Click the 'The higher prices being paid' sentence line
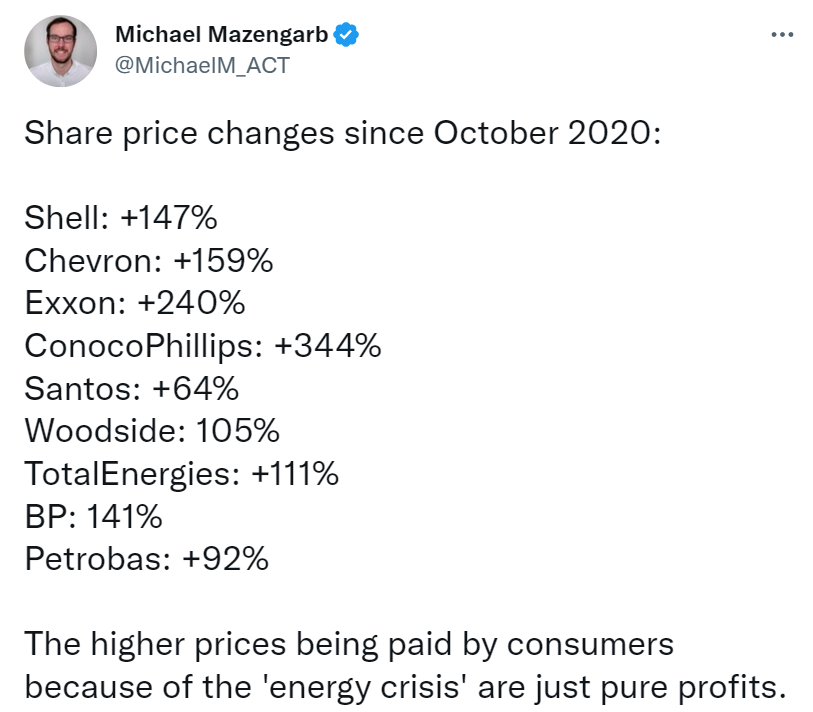The width and height of the screenshot is (813, 712). tap(349, 646)
